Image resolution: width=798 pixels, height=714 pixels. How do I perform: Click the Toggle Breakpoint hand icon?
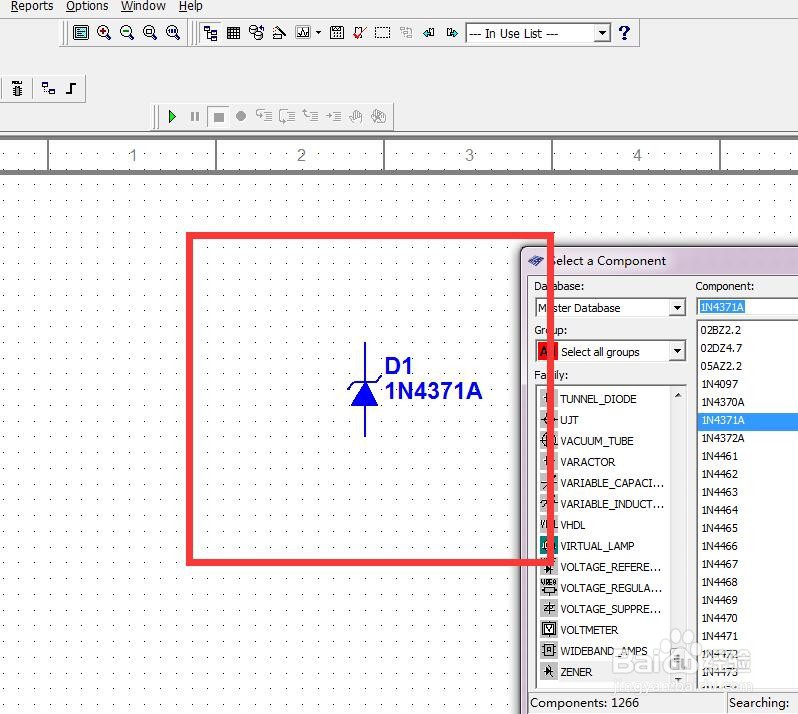[x=356, y=117]
